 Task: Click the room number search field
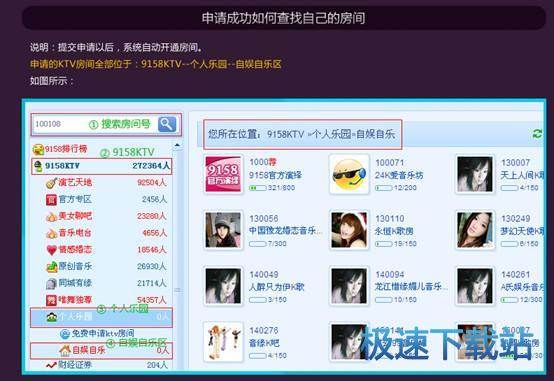[x=95, y=124]
